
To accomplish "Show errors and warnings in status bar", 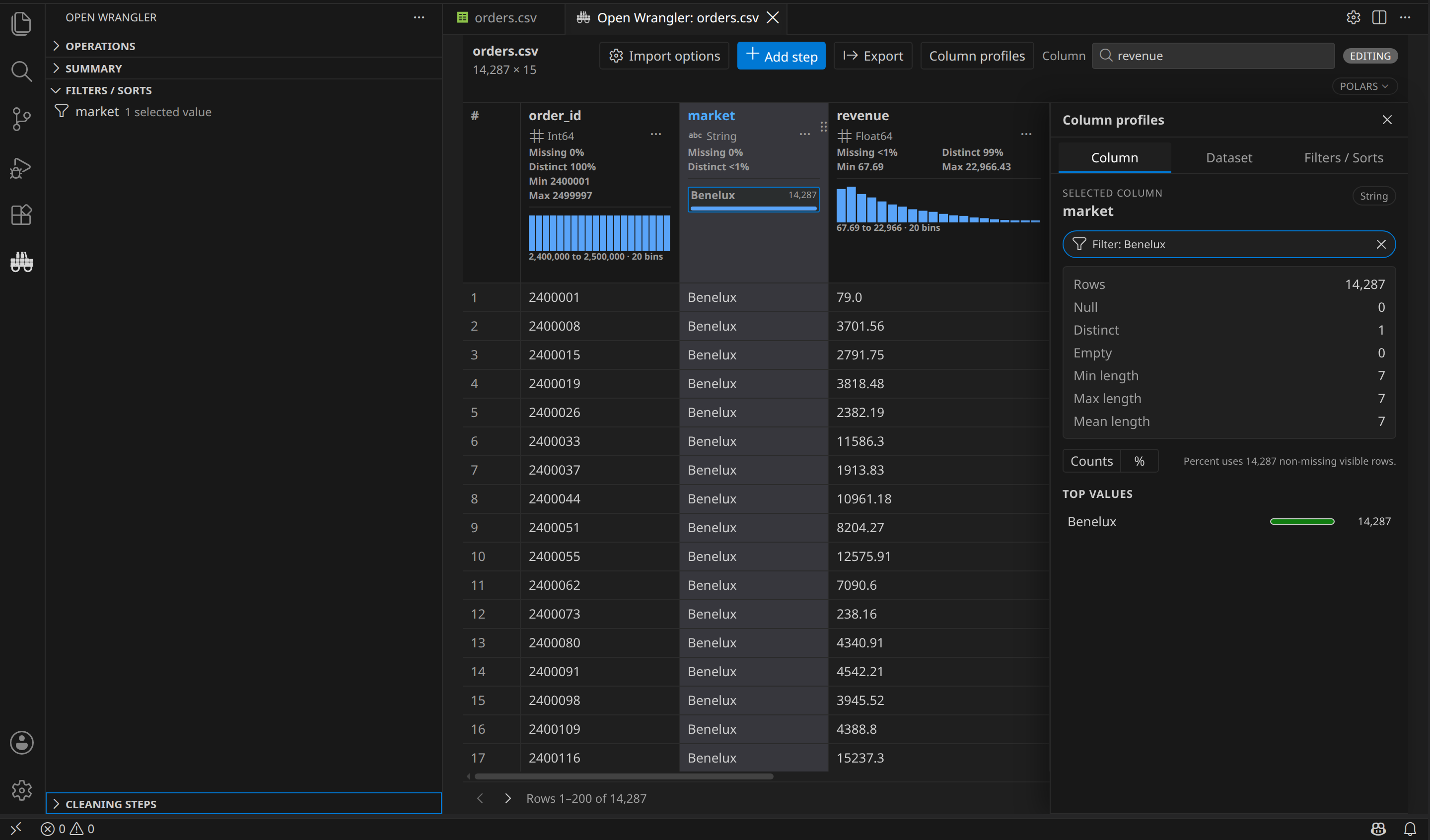I will click(x=68, y=829).
